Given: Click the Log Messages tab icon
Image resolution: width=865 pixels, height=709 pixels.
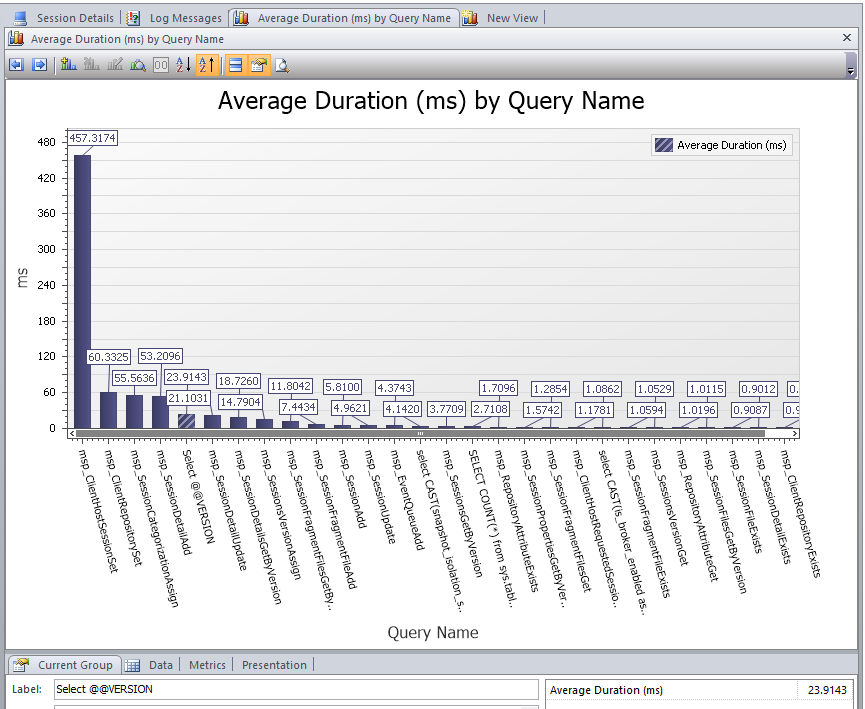Looking at the screenshot, I should 133,18.
